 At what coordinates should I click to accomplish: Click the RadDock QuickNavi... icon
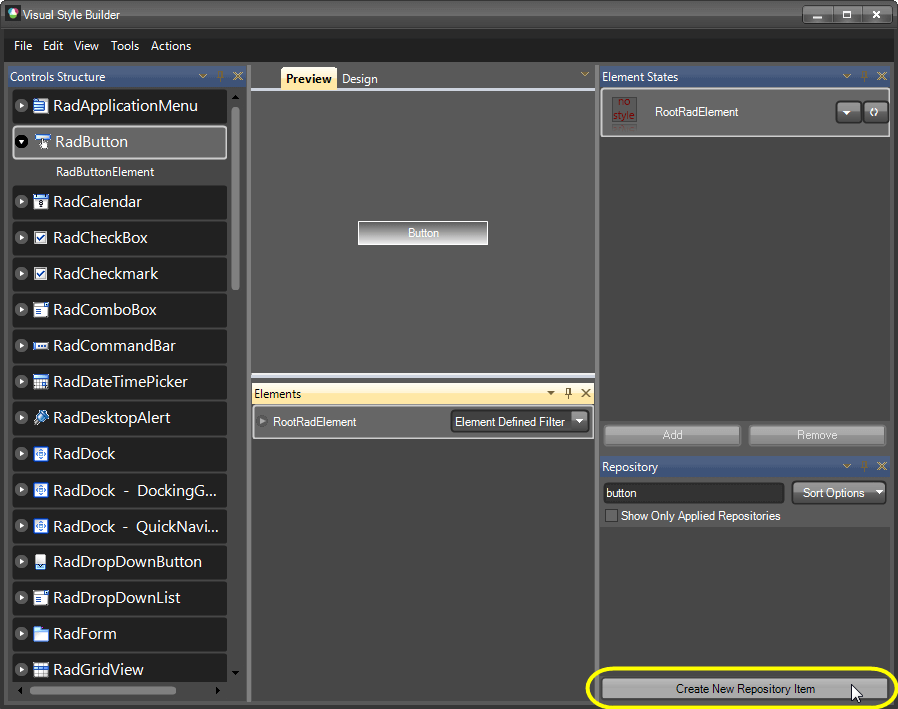point(41,526)
